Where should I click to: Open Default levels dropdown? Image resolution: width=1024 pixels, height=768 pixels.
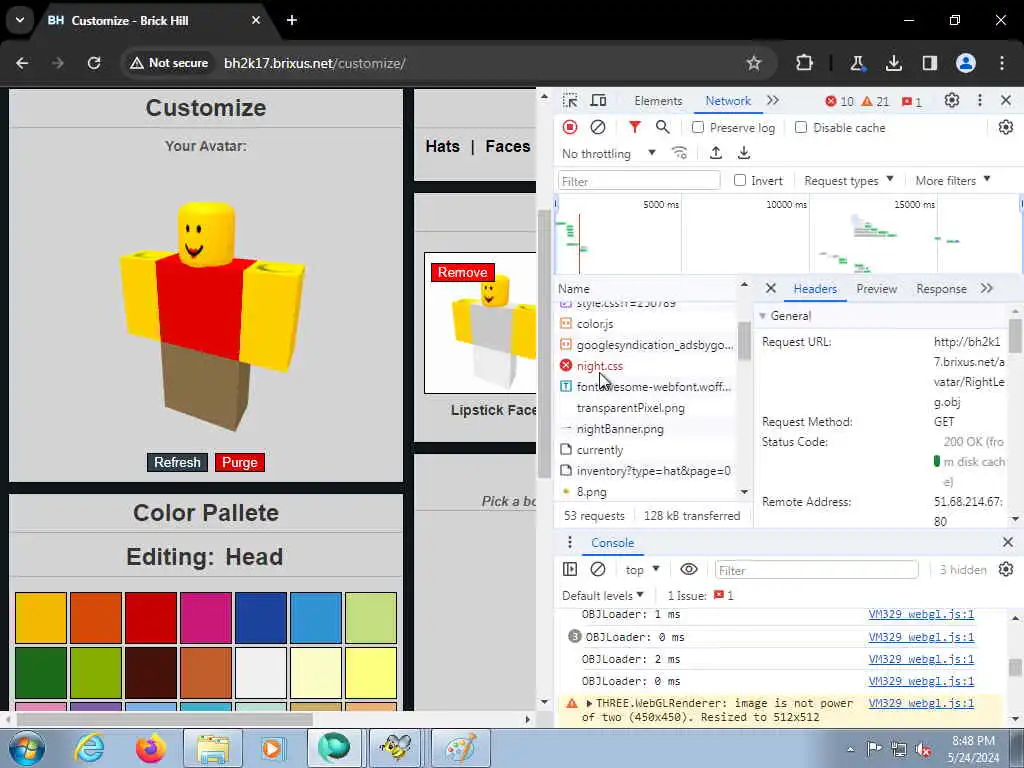[x=603, y=596]
